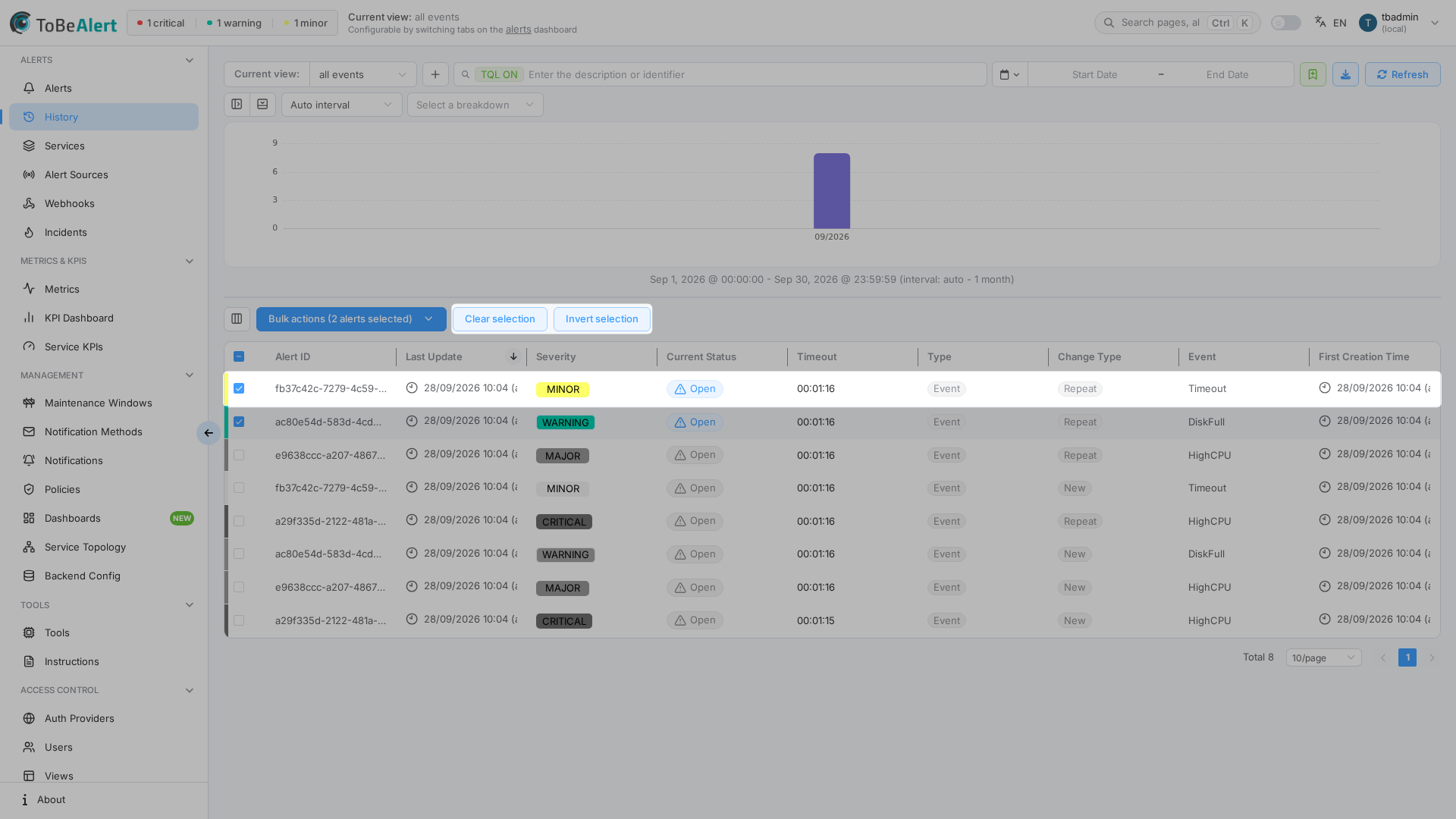Click Clear selection button
This screenshot has width=1456, height=819.
(x=500, y=319)
